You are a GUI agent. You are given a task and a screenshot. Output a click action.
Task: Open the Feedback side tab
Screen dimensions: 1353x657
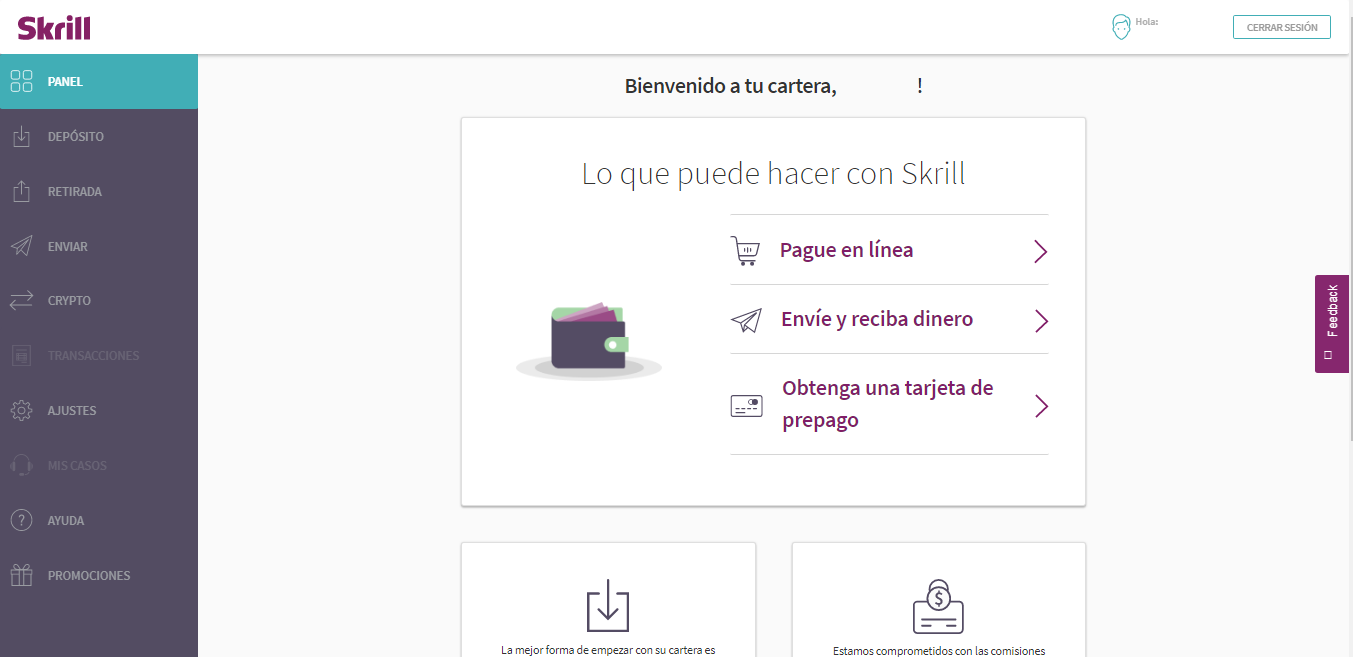1331,324
